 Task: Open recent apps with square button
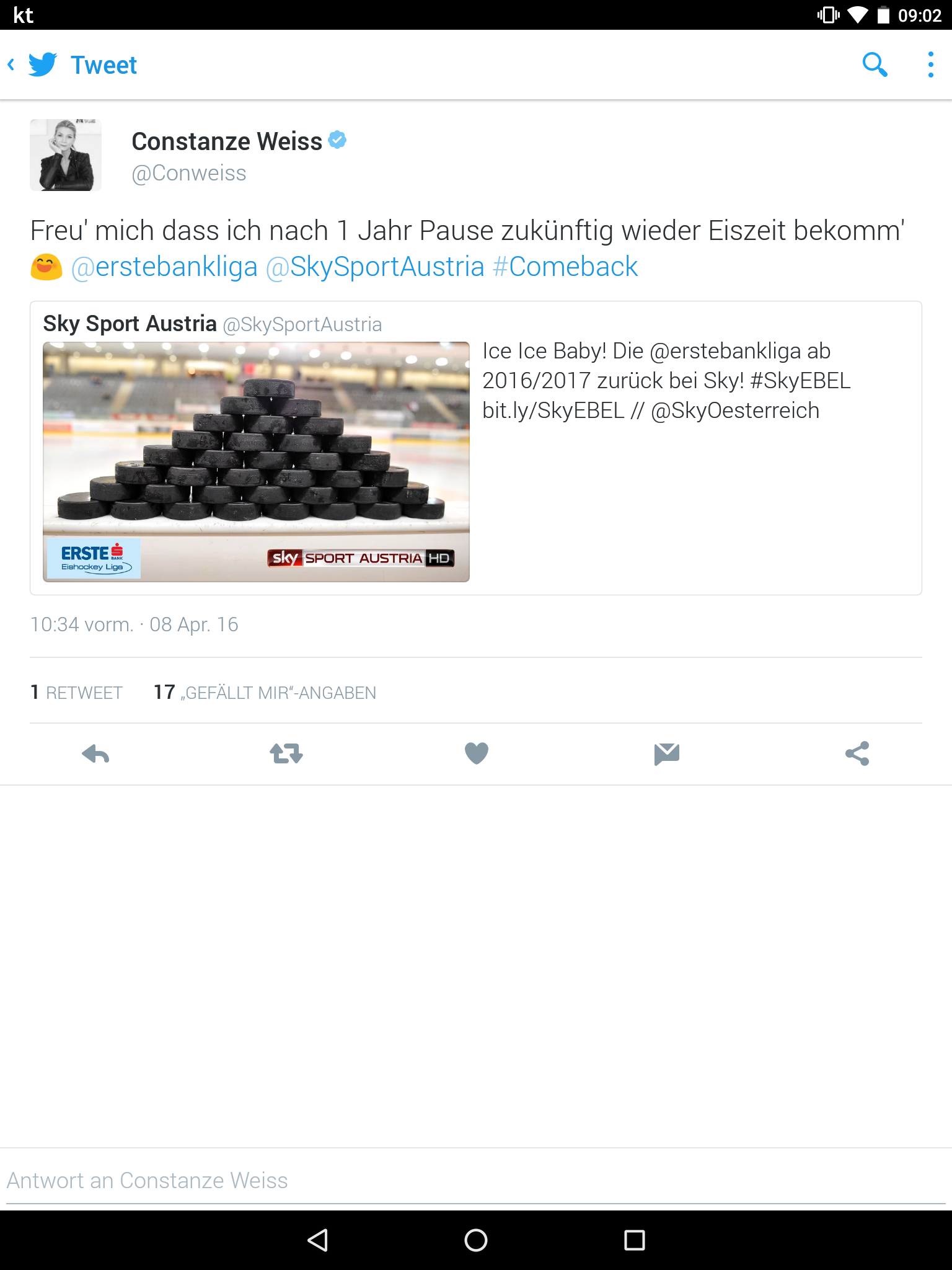tap(635, 1240)
